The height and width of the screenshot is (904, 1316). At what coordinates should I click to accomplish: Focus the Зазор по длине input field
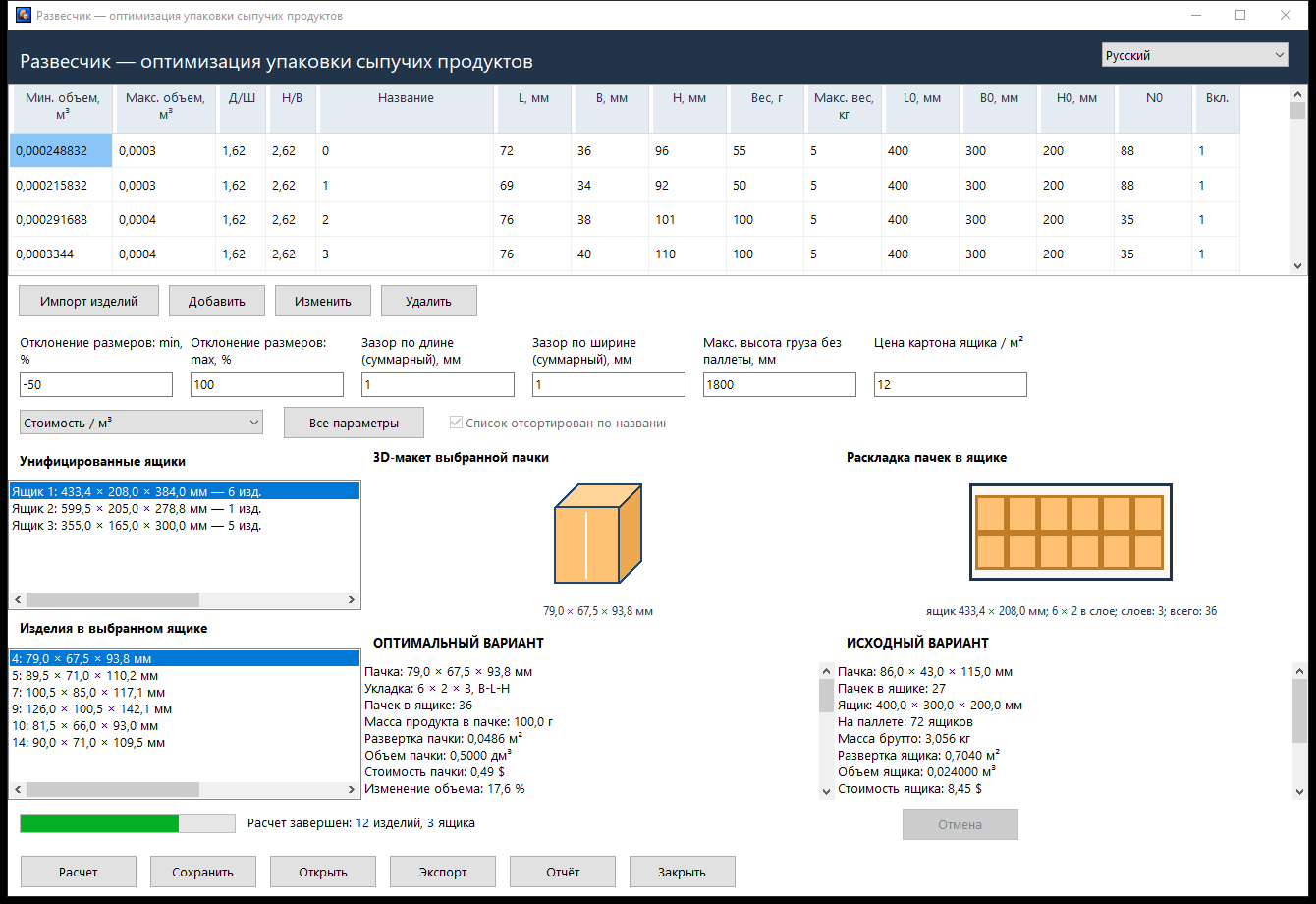[x=438, y=384]
